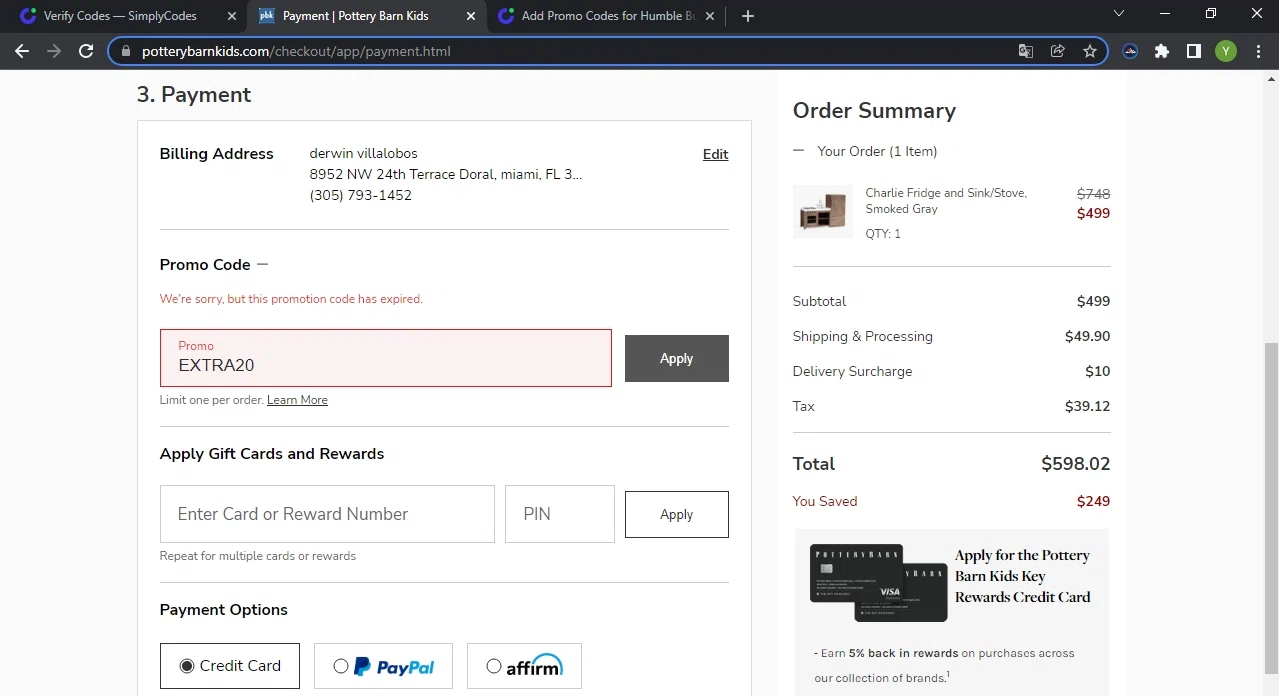Click the struck-through $748 original price

point(1093,194)
